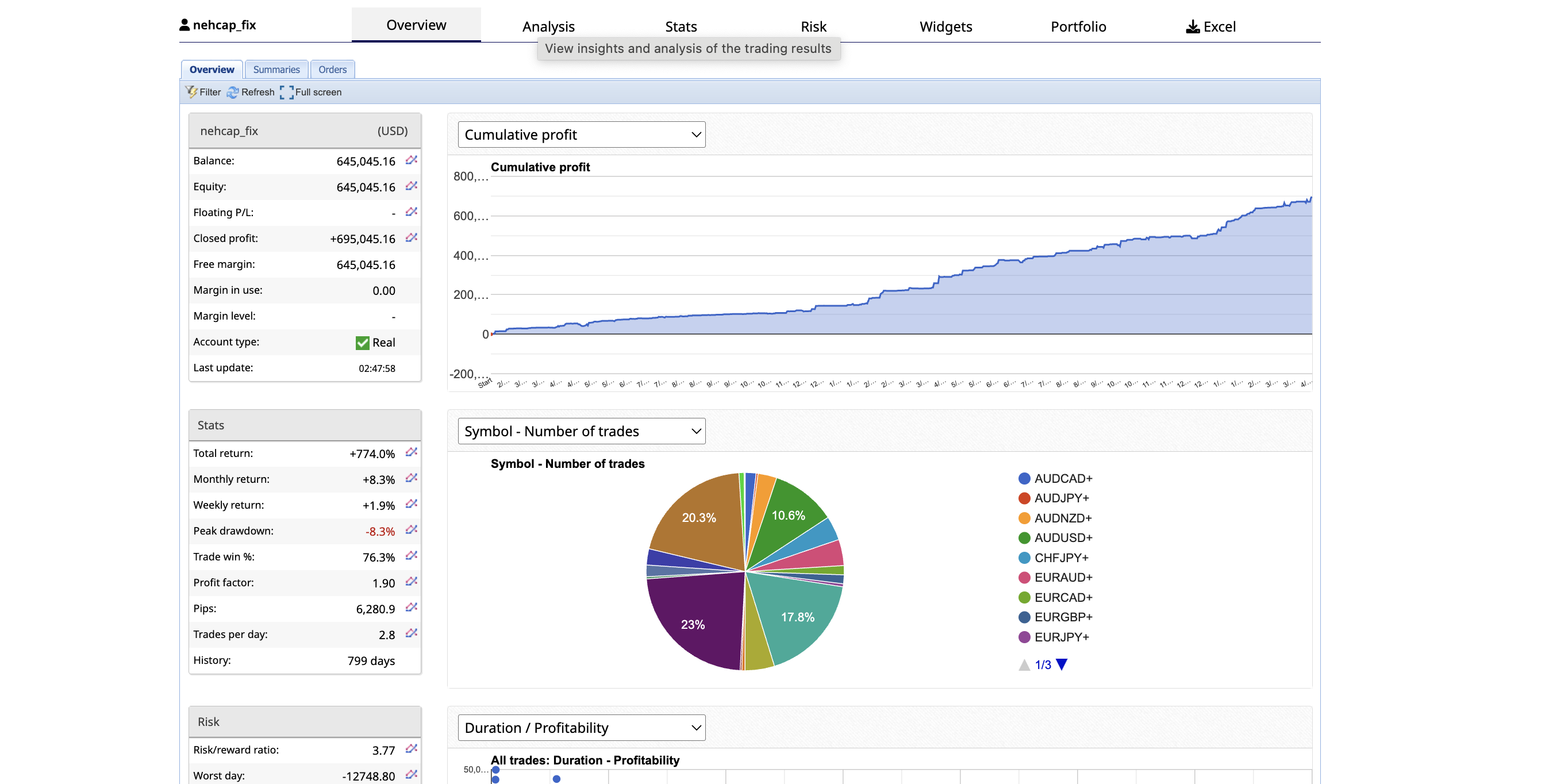
Task: Open the Summaries sub-tab
Action: pos(276,70)
